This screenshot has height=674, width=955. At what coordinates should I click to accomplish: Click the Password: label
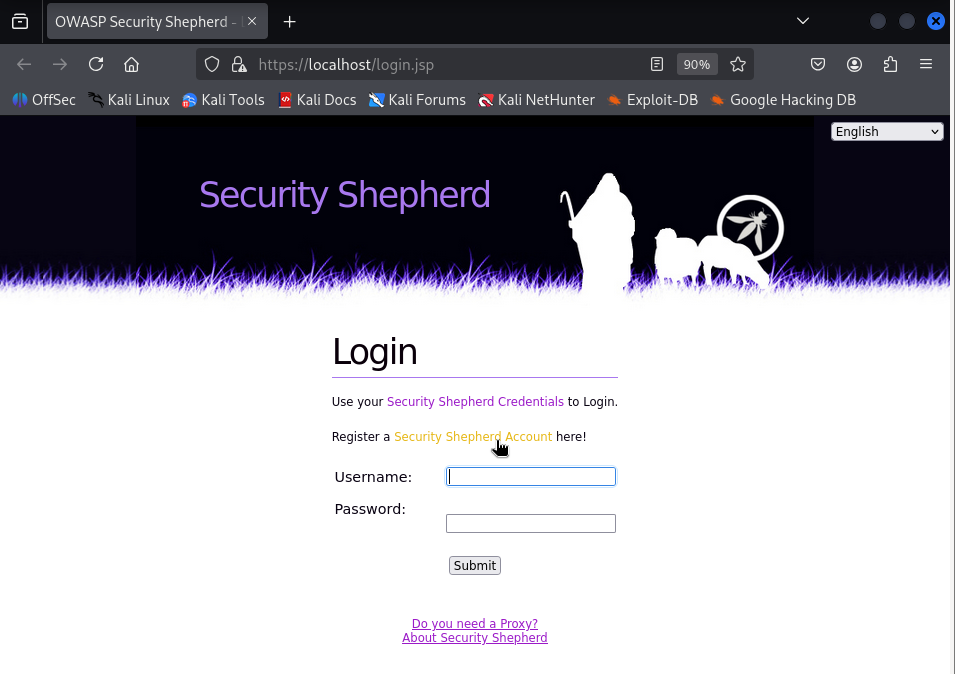370,509
